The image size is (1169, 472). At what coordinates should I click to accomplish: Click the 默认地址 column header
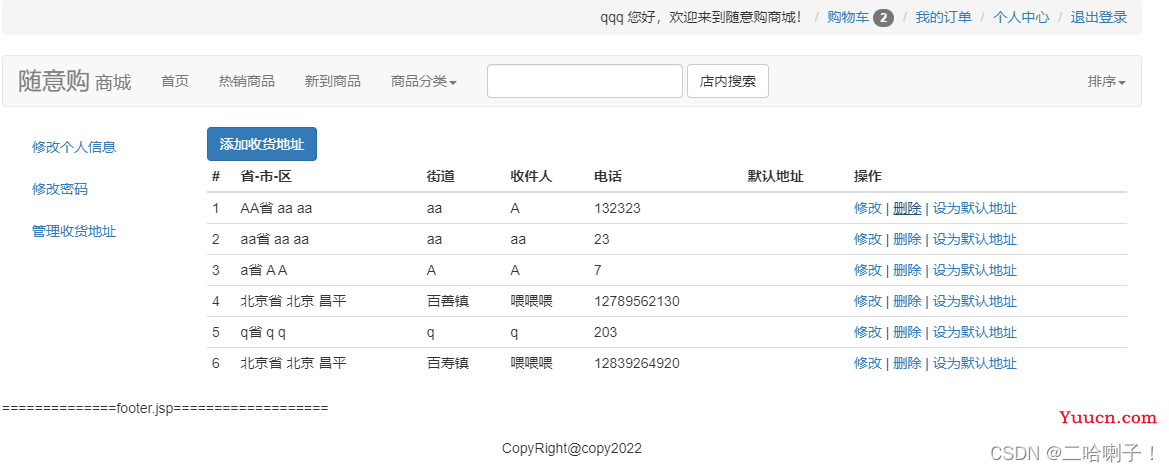coord(775,177)
